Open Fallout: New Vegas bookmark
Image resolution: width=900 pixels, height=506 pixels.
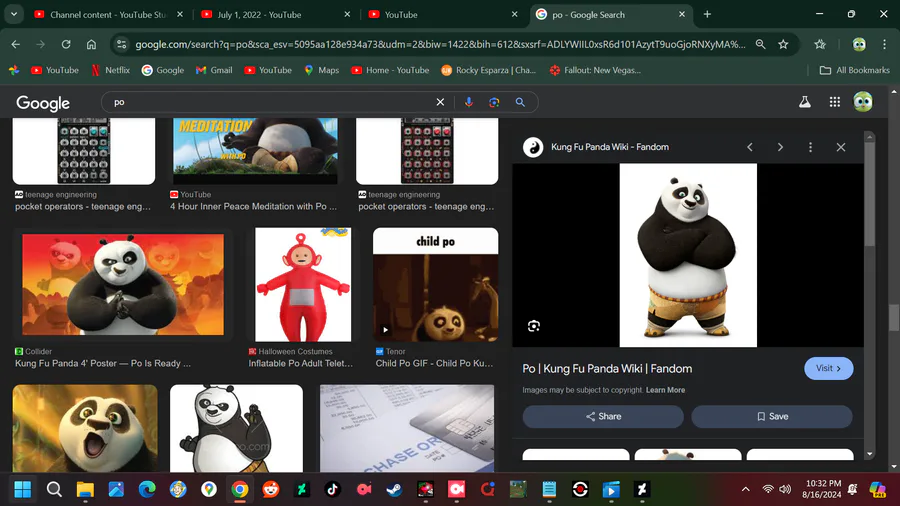point(595,70)
